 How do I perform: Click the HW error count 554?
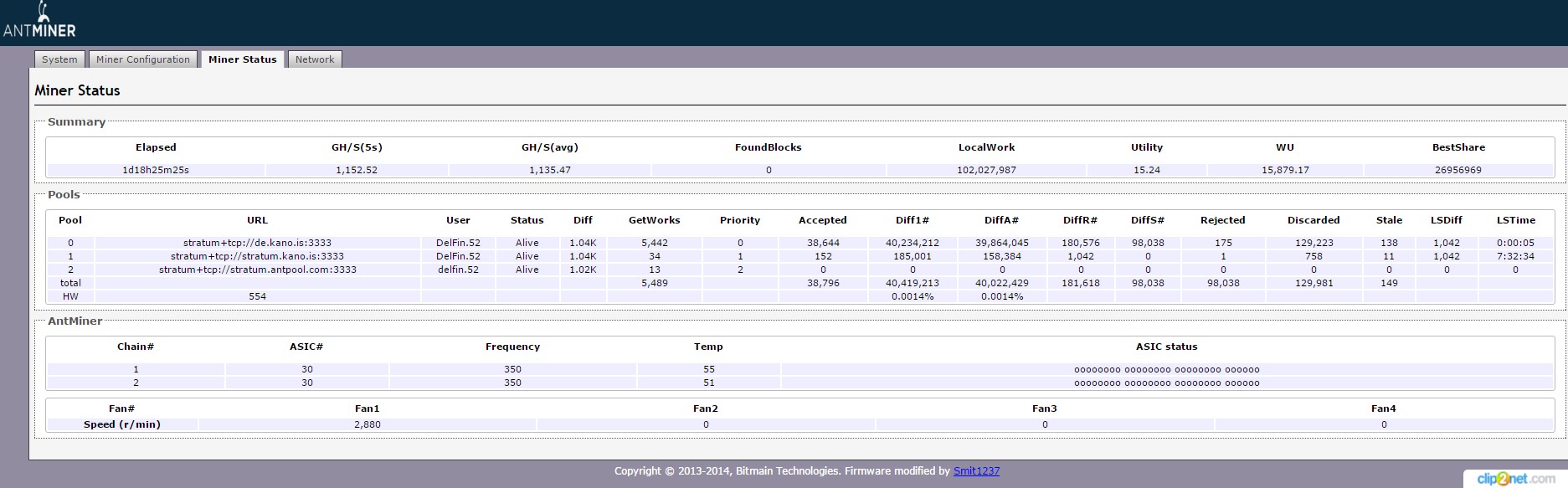click(258, 296)
